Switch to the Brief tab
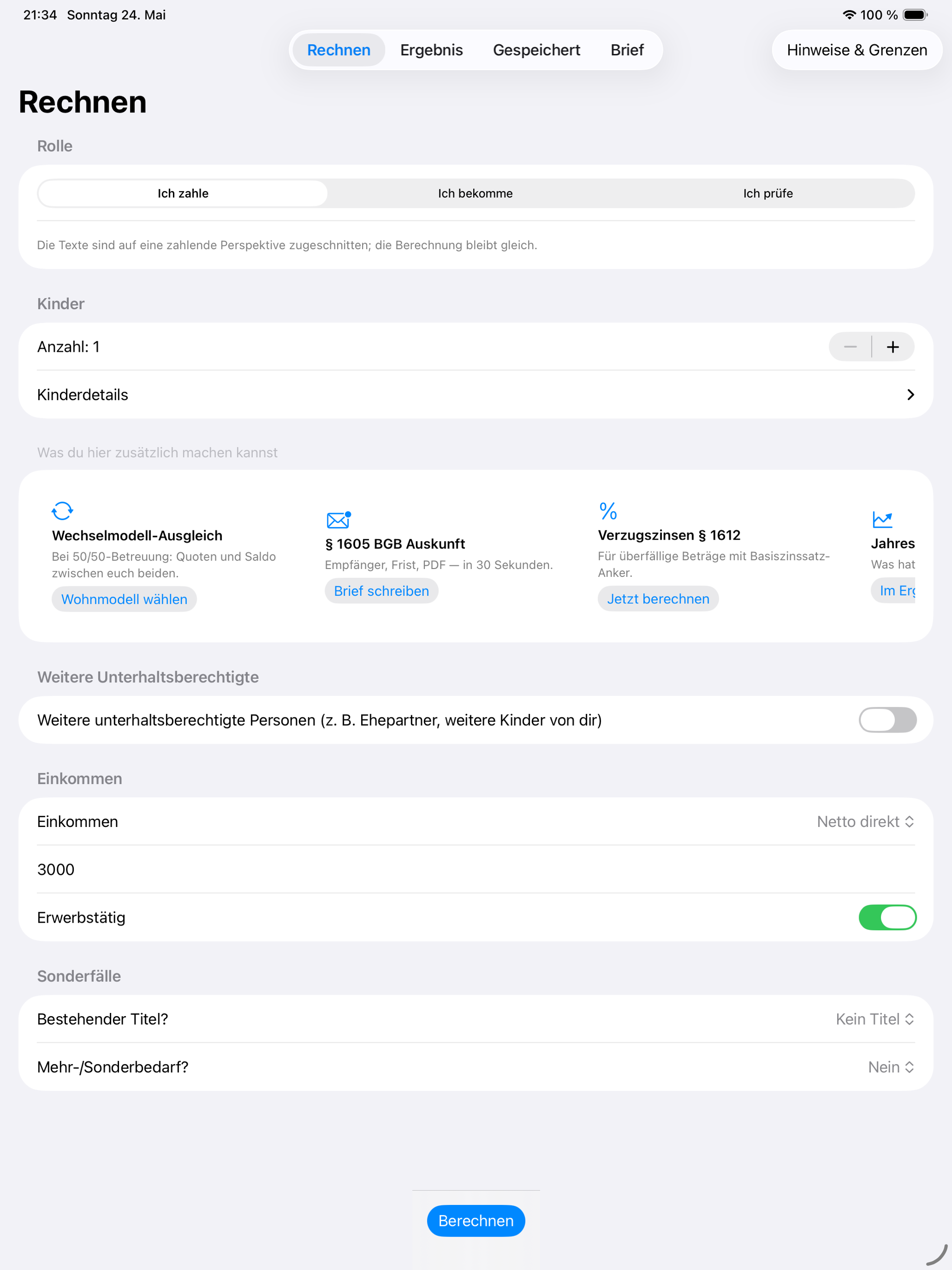 627,50
